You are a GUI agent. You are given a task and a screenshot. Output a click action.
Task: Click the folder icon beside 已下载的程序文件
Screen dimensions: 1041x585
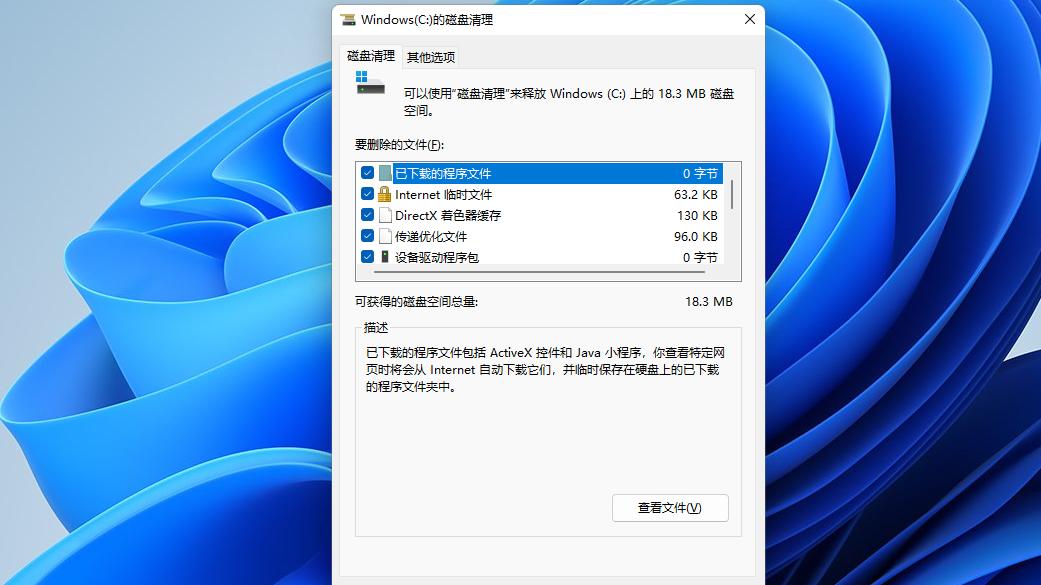click(x=385, y=172)
